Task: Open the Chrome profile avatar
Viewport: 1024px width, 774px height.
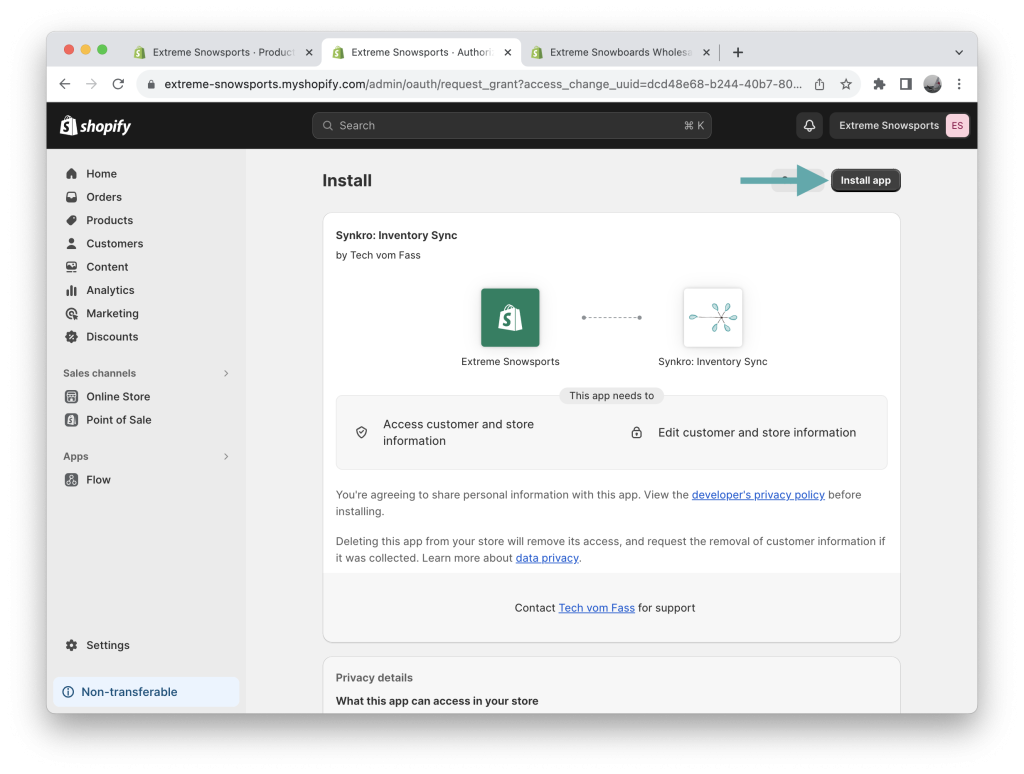Action: click(x=933, y=84)
